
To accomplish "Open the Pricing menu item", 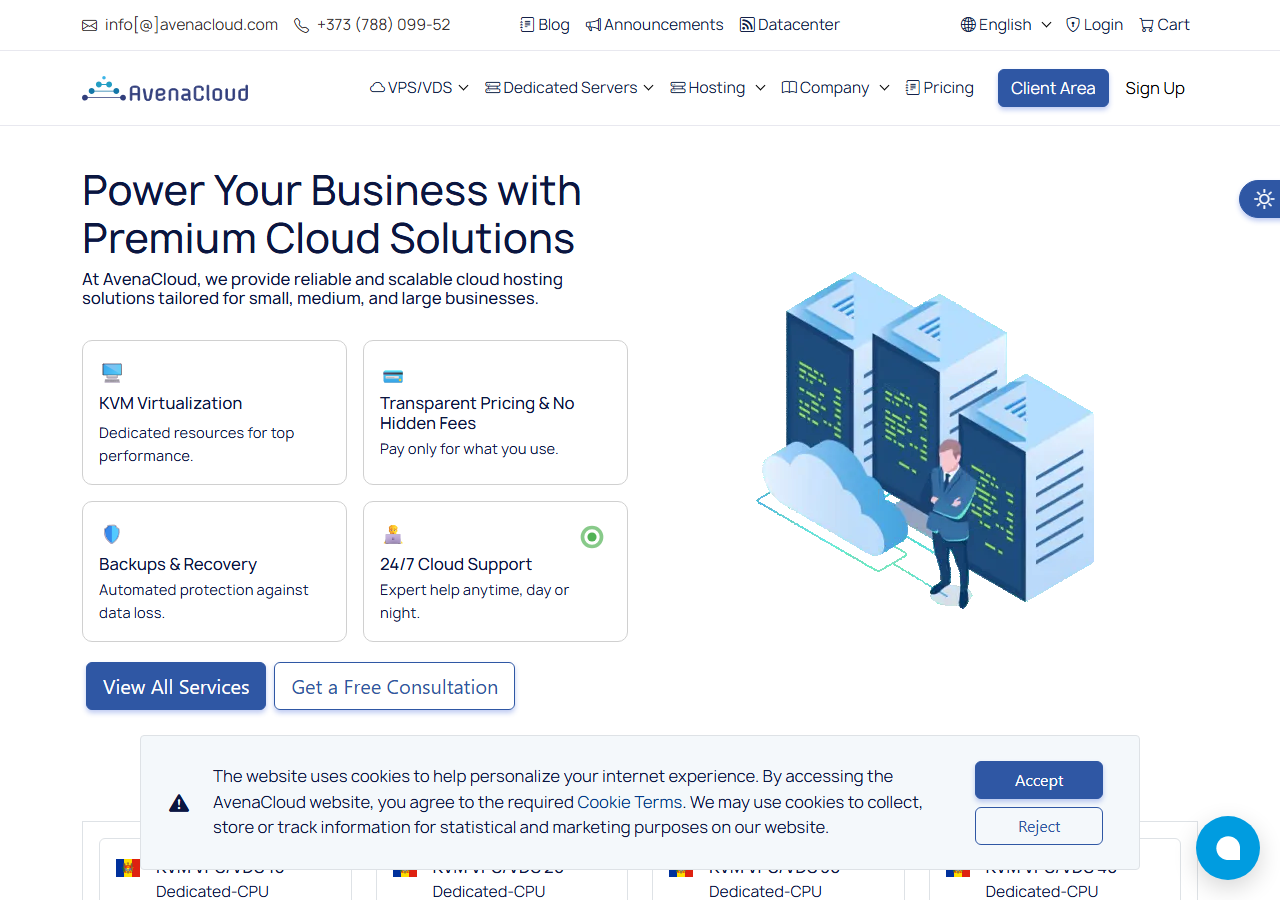I will point(939,88).
